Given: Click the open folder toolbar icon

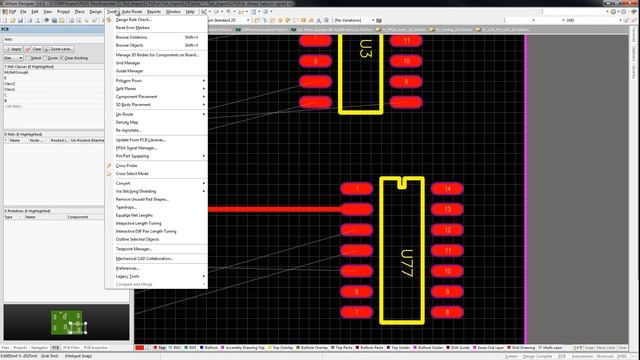Looking at the screenshot, I should (13, 20).
